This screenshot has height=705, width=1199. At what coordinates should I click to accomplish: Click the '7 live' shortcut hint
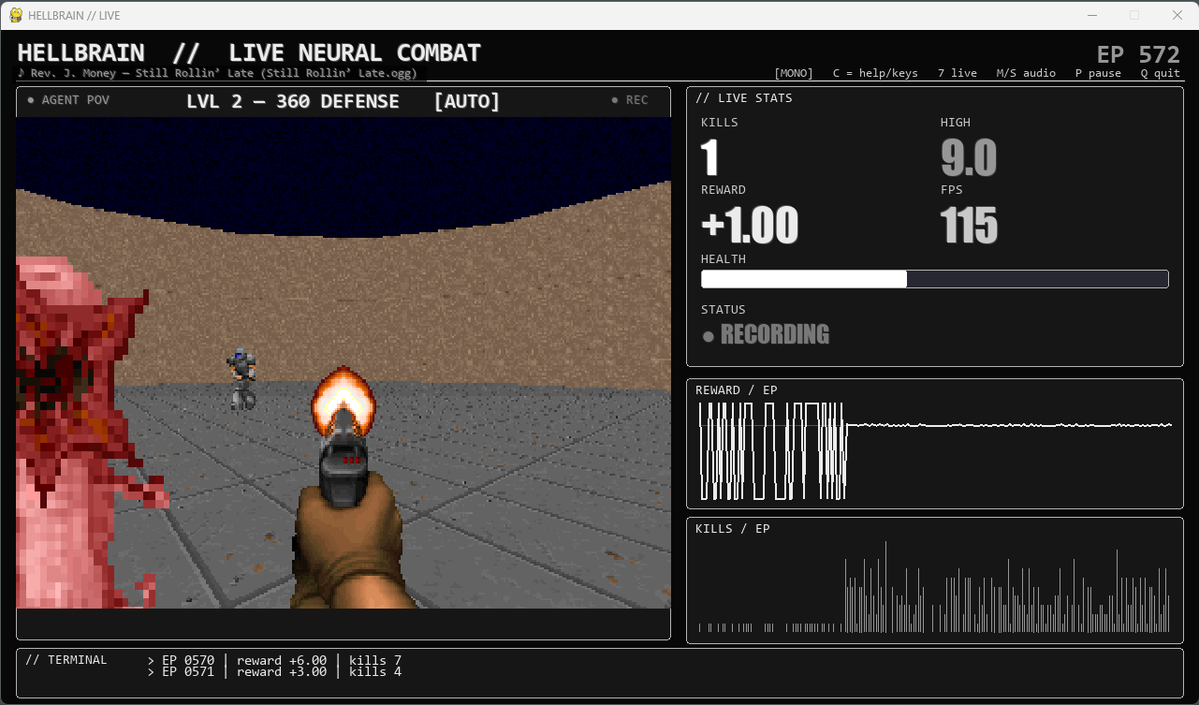pyautogui.click(x=957, y=73)
